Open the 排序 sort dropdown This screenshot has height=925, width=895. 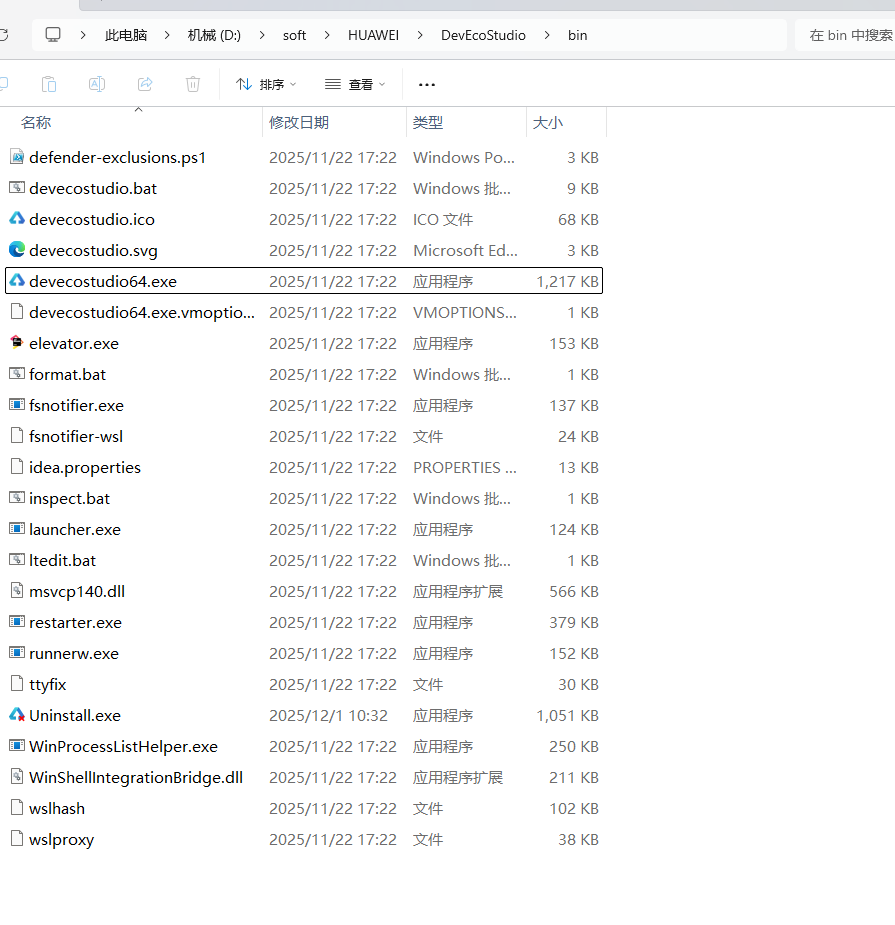[265, 84]
